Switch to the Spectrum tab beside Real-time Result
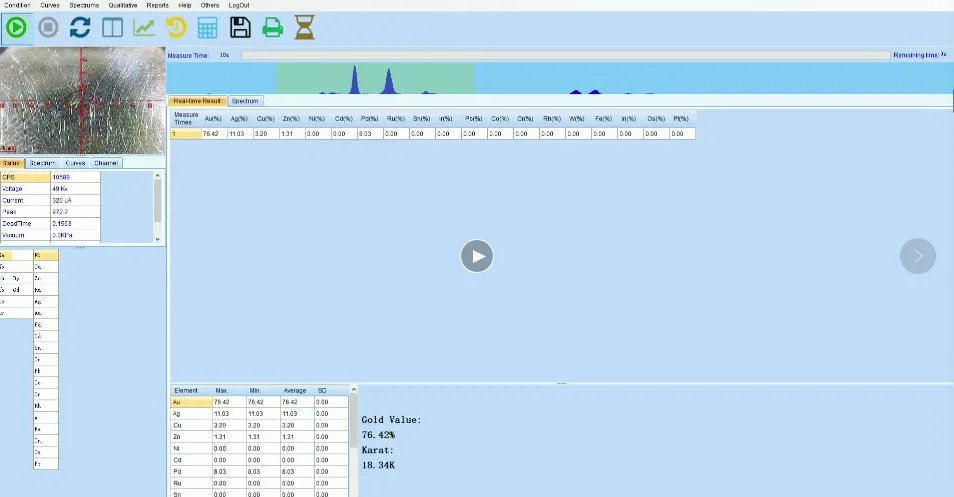The image size is (954, 497). (245, 101)
